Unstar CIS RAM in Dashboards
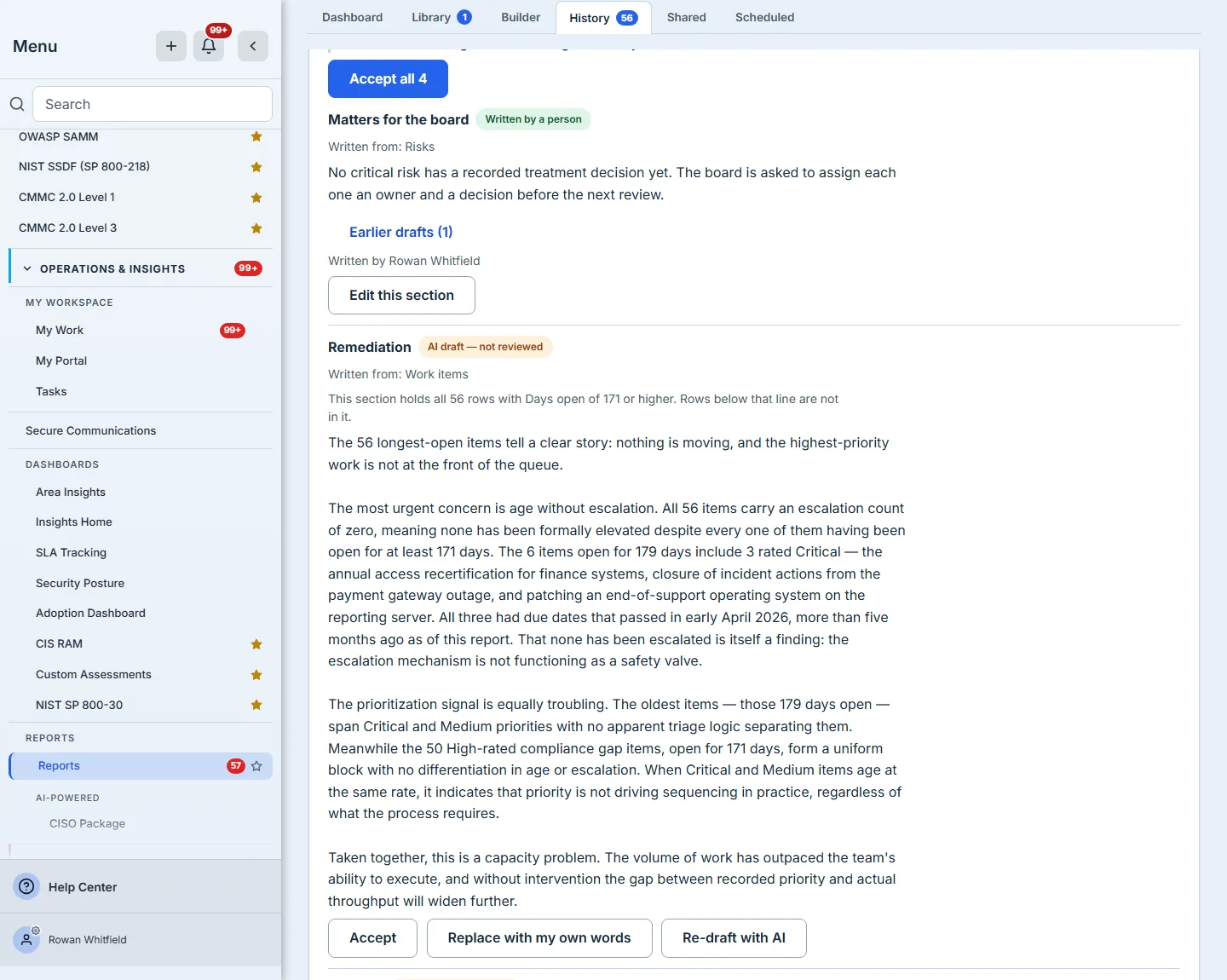This screenshot has width=1227, height=980. click(x=256, y=644)
